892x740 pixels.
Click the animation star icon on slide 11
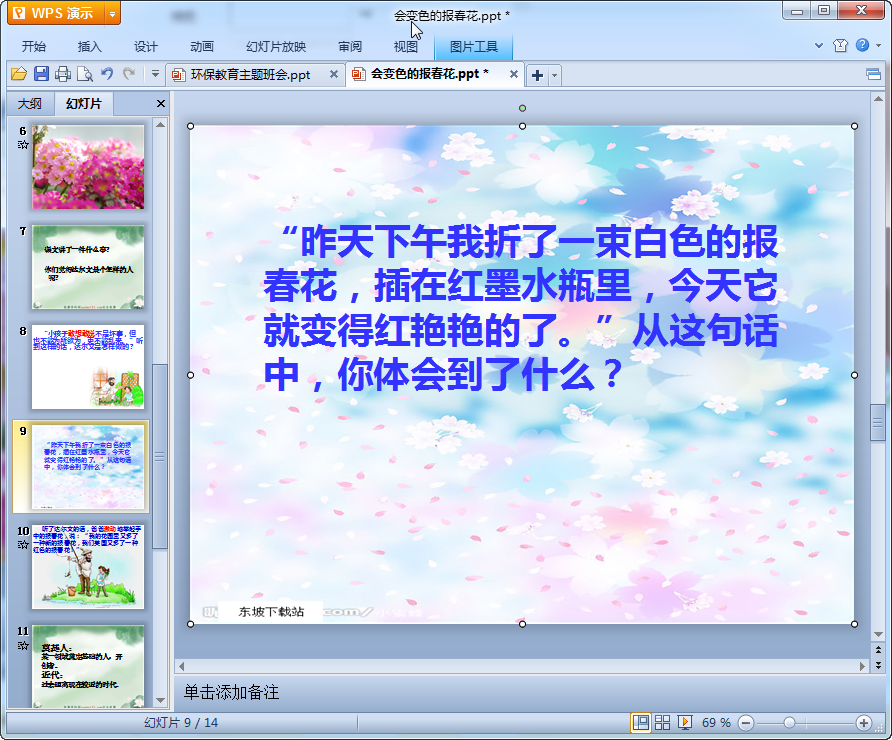[x=23, y=645]
